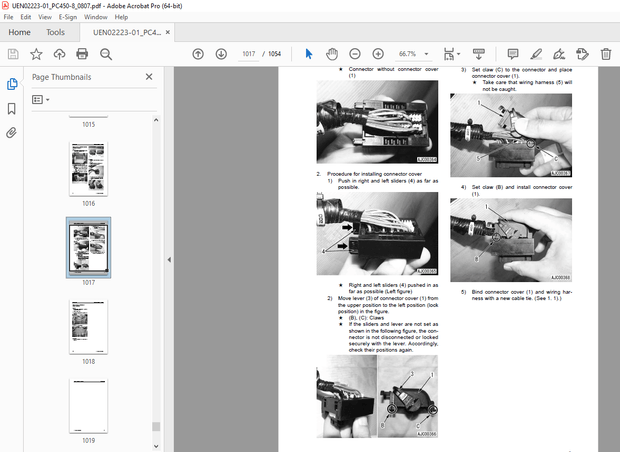Open fit page options dropdown arrow
This screenshot has height=452, width=620.
(x=459, y=54)
